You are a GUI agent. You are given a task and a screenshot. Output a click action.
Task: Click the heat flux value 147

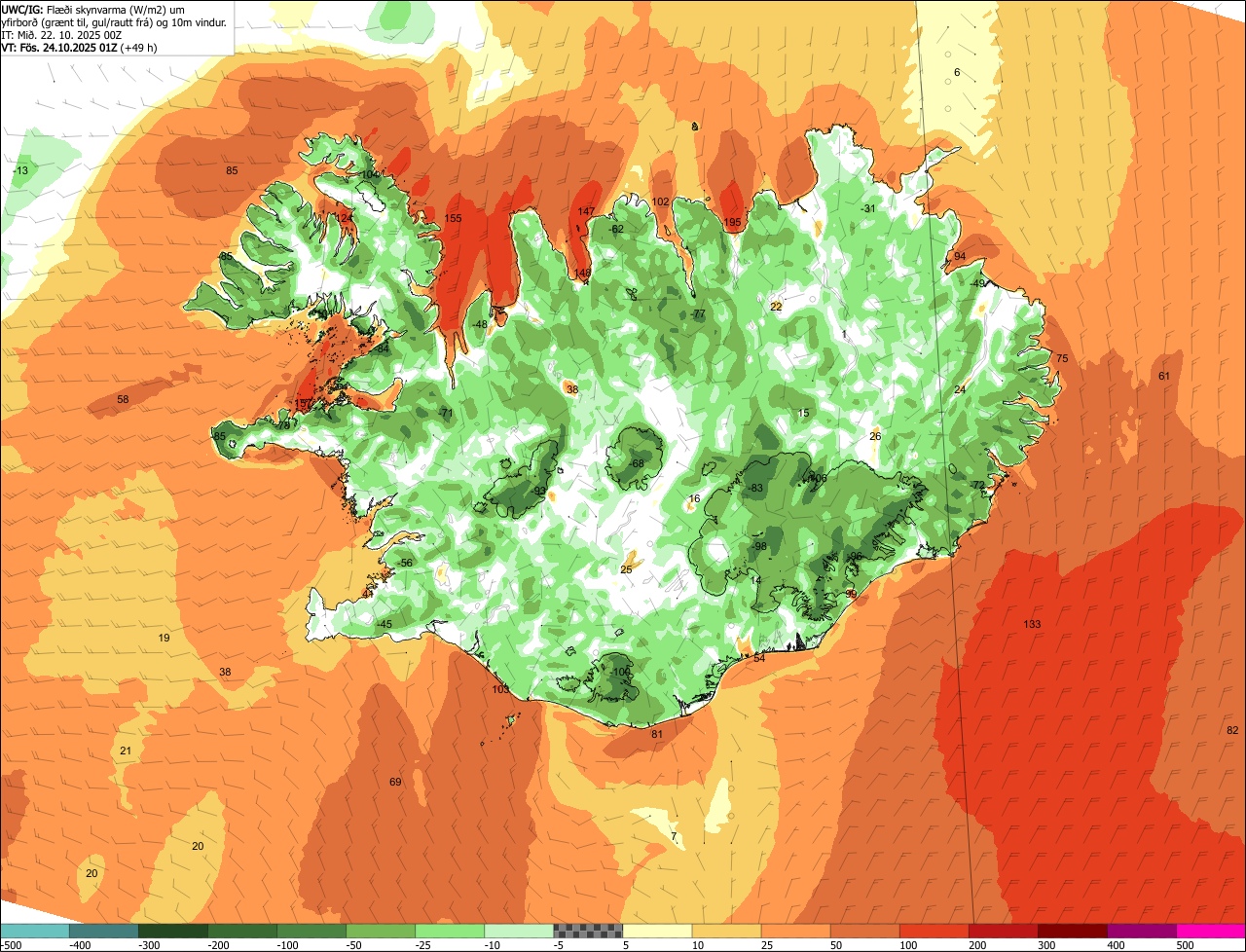[x=586, y=211]
